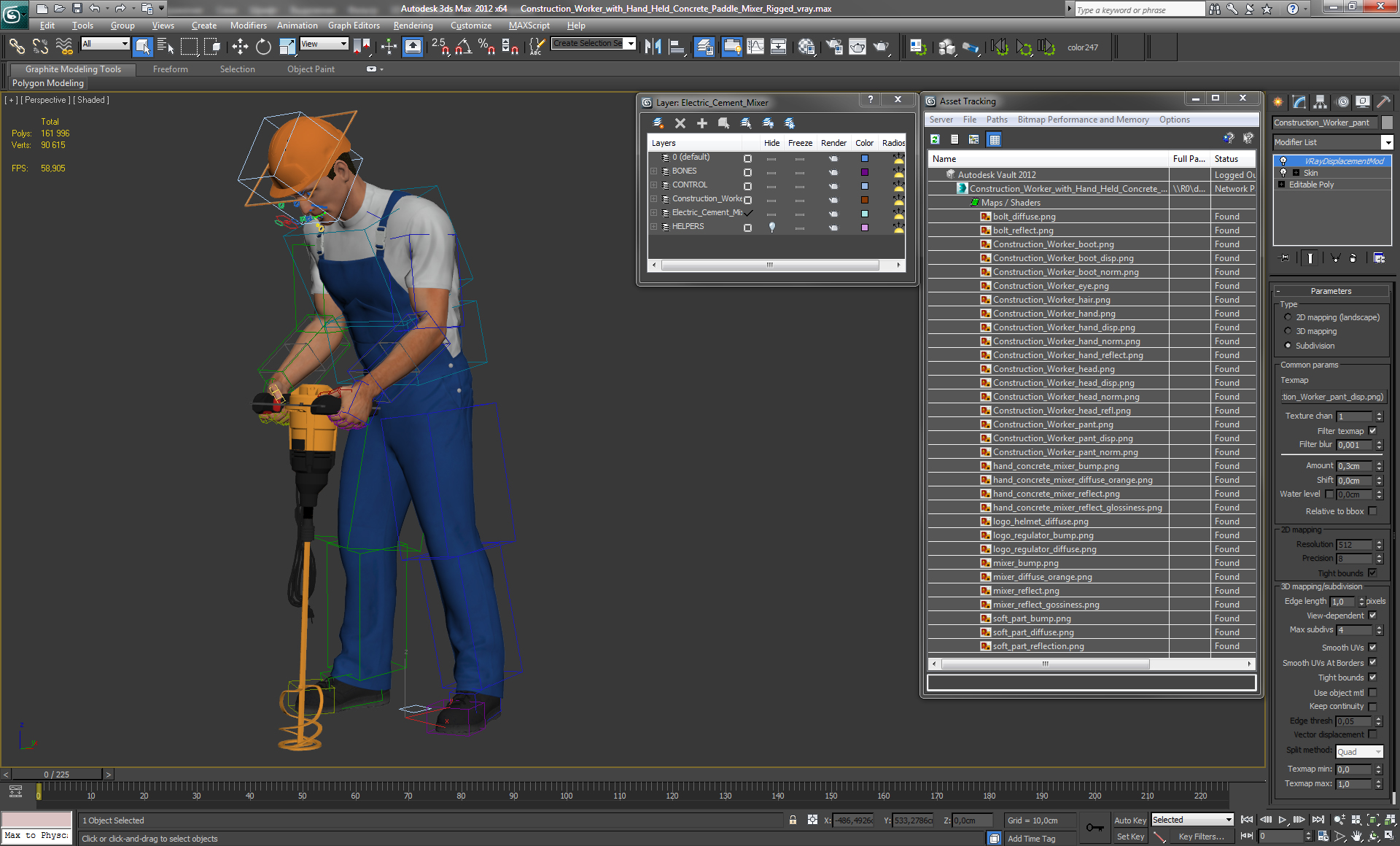The height and width of the screenshot is (846, 1400).
Task: Switch to the Freeform ribbon tab
Action: tap(171, 69)
